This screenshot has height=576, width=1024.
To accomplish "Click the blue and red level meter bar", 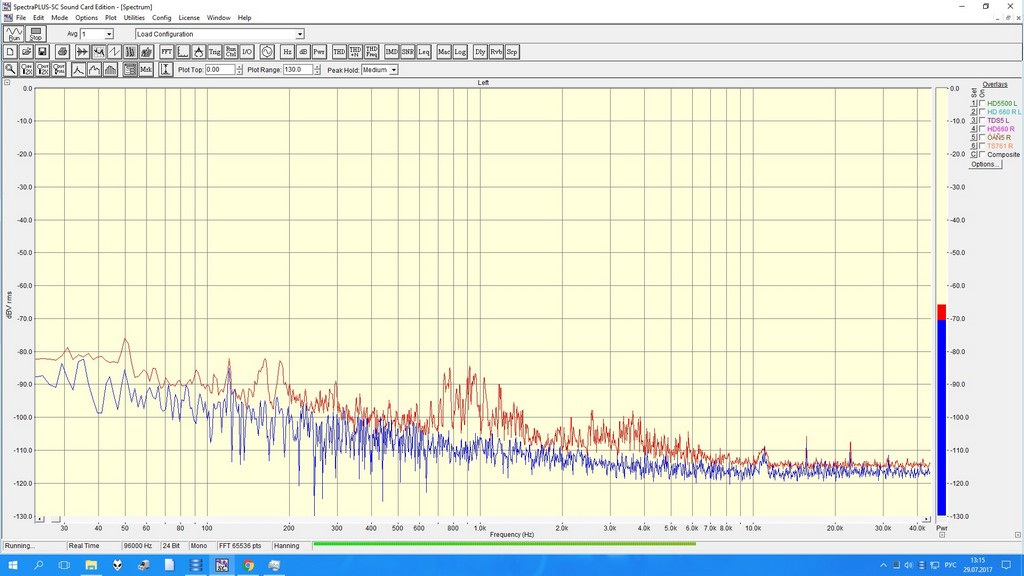I will (941, 410).
